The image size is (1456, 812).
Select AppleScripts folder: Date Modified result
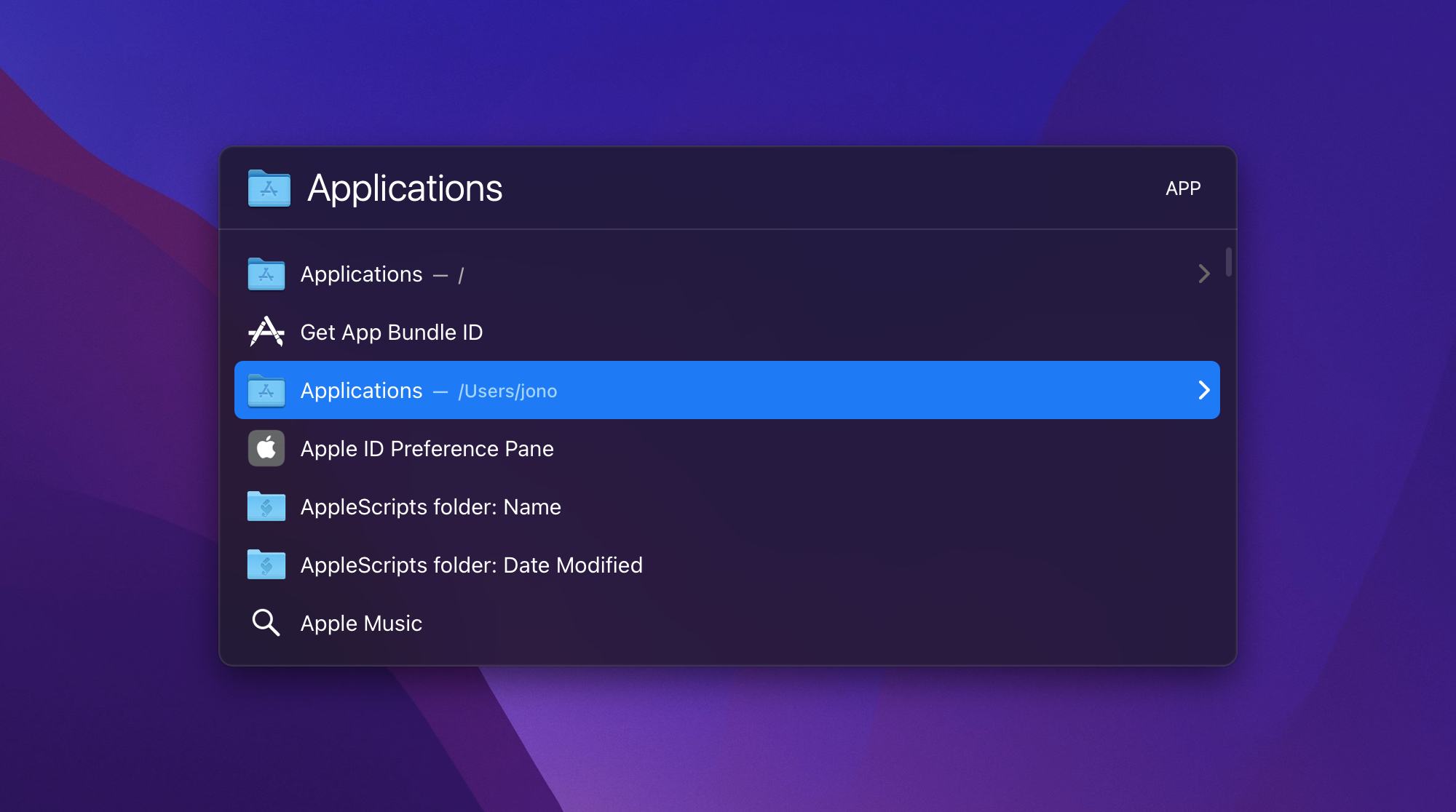[x=727, y=565]
